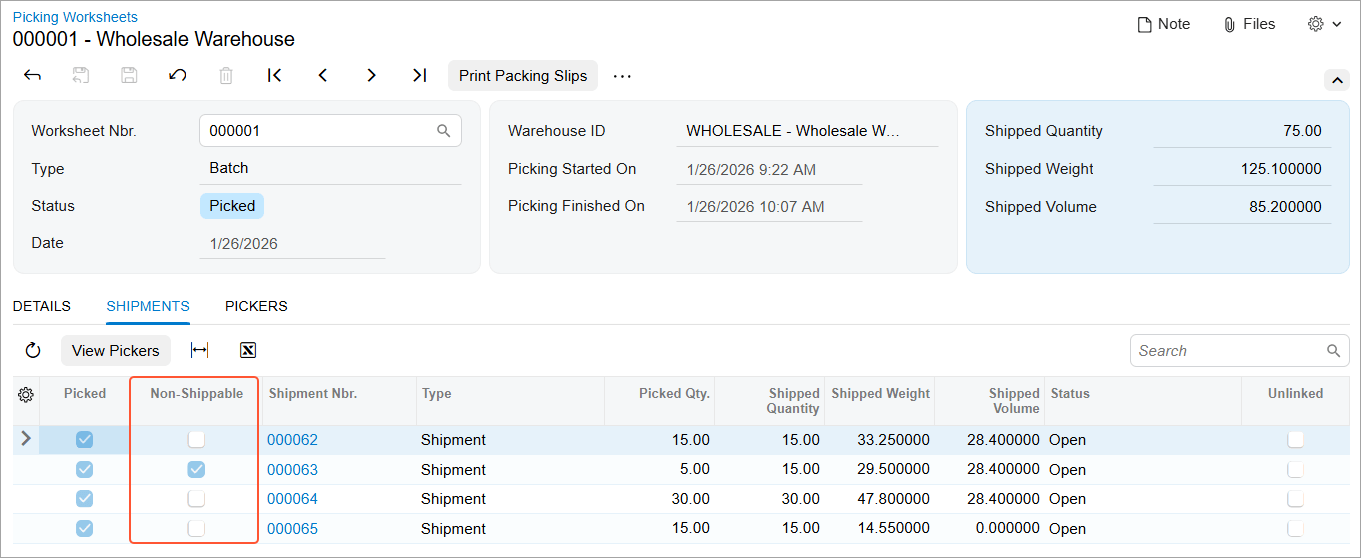Screen dimensions: 1361x558
Task: Go to the next record
Action: [x=371, y=76]
